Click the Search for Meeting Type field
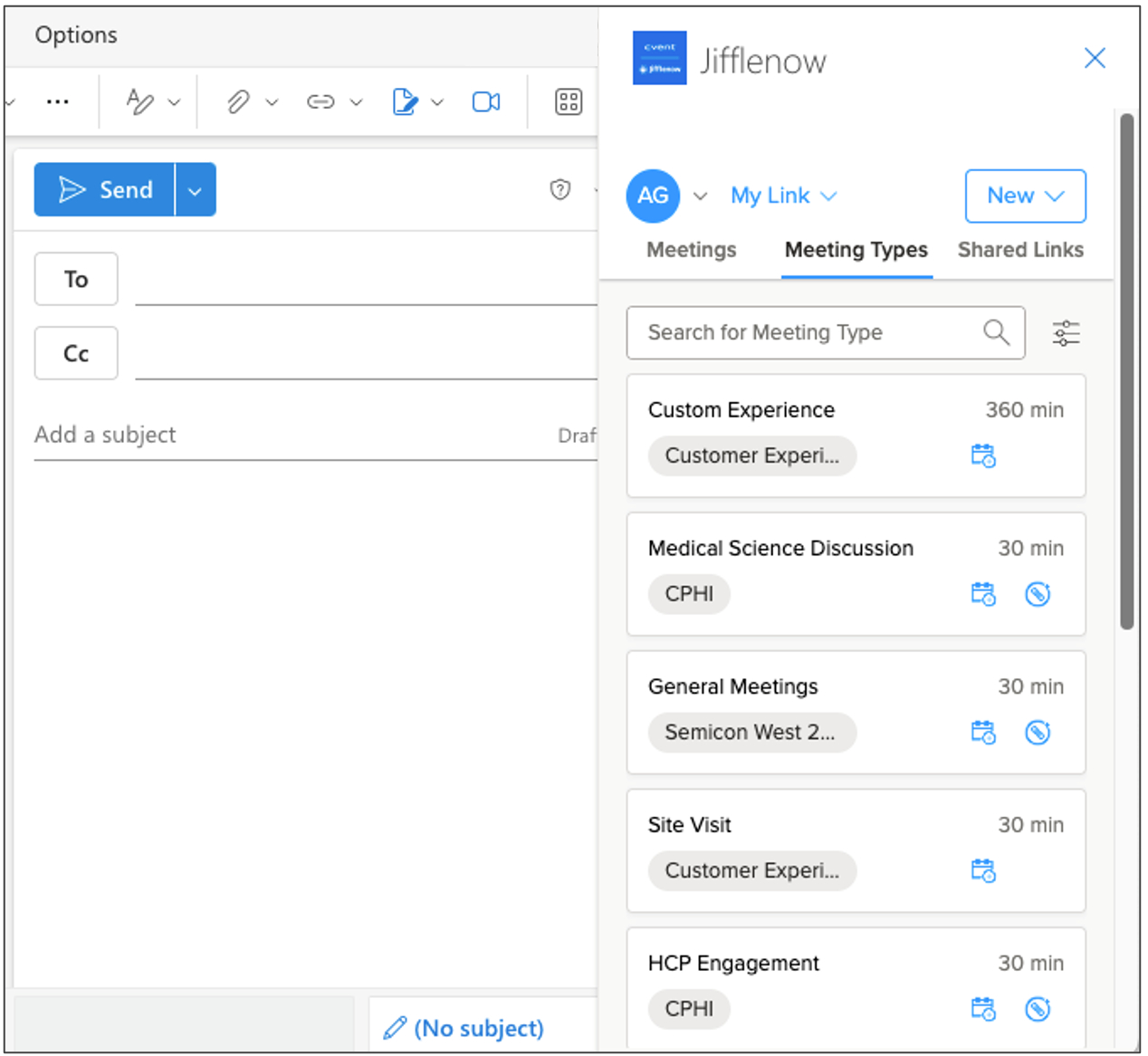This screenshot has height=1056, width=1148. 826,332
